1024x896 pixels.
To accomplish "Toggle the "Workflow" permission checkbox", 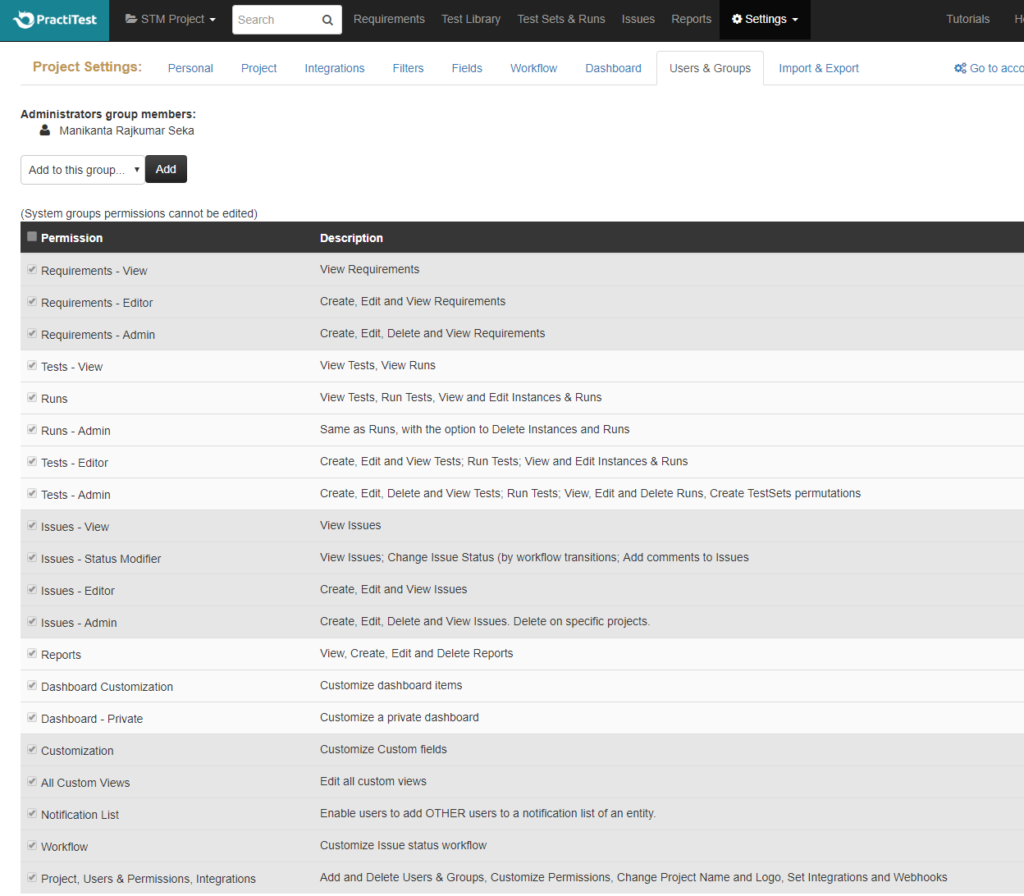I will [x=31, y=846].
